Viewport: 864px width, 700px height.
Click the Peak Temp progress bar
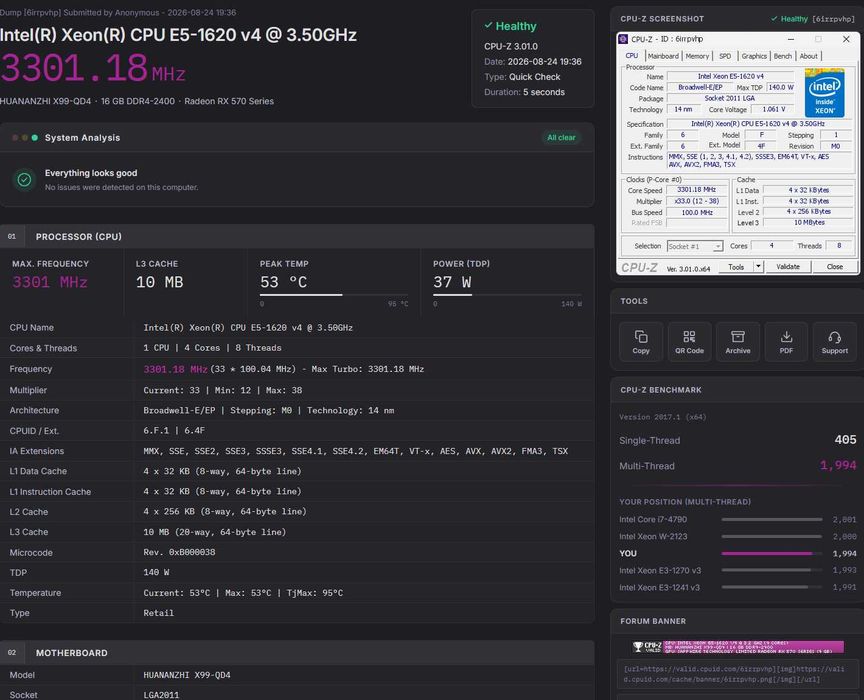[x=334, y=295]
